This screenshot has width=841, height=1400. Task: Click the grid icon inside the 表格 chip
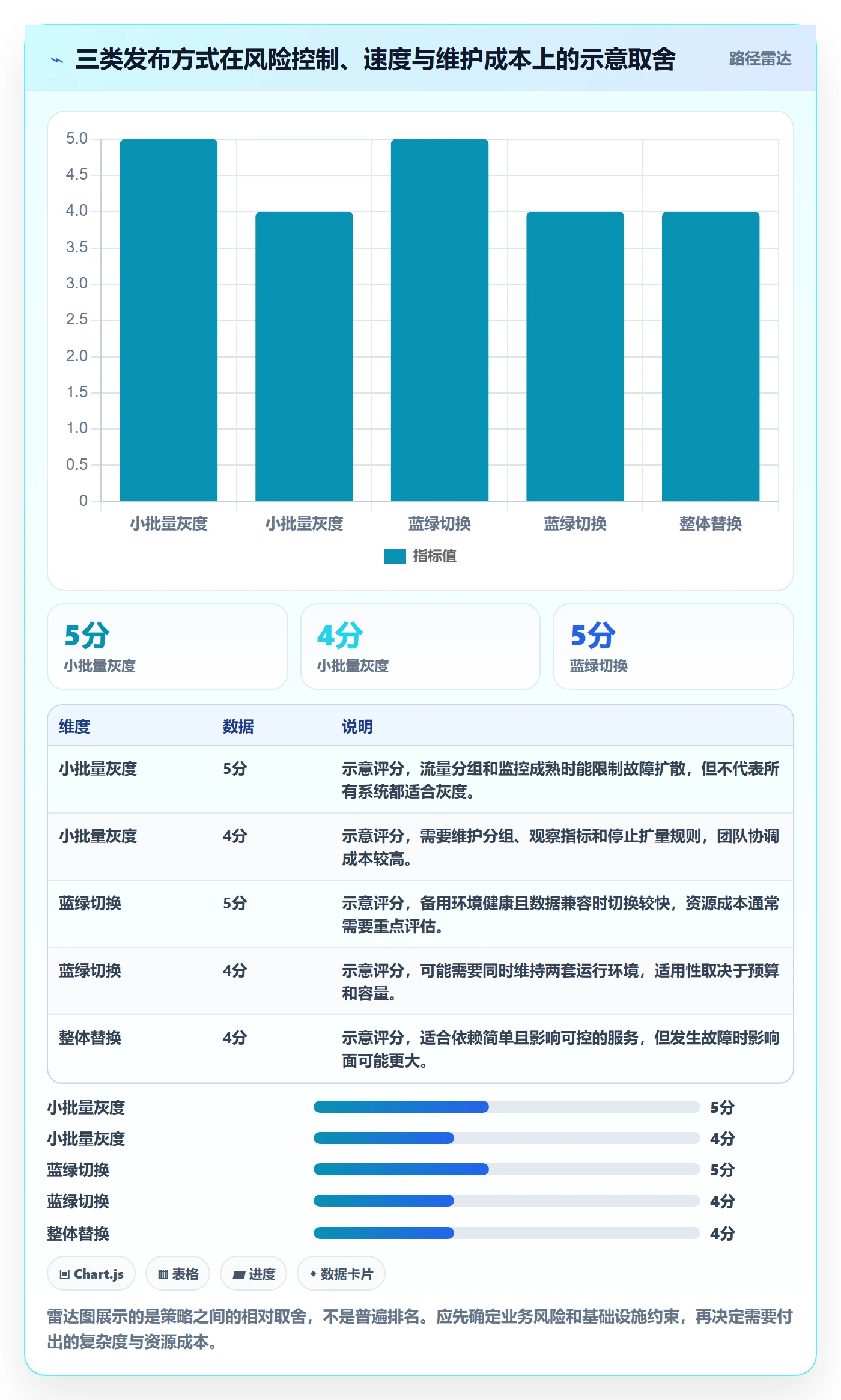coord(163,1274)
